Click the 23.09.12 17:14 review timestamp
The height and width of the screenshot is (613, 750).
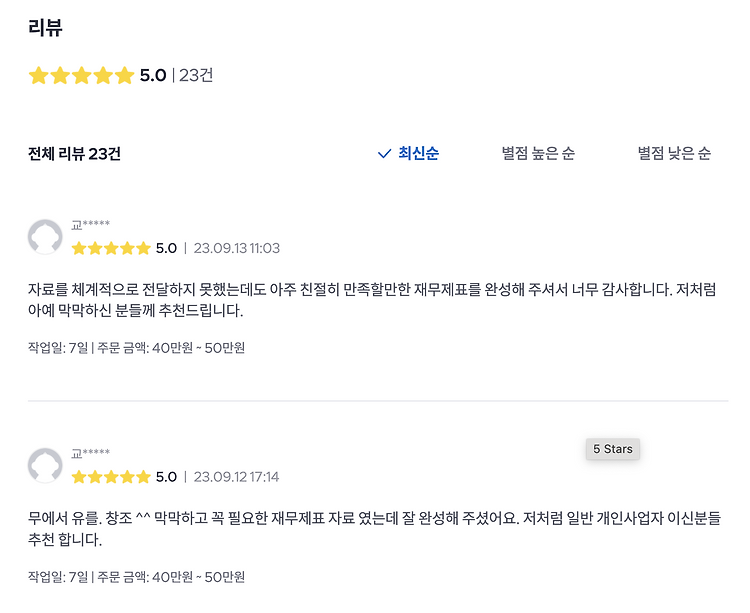(x=236, y=477)
